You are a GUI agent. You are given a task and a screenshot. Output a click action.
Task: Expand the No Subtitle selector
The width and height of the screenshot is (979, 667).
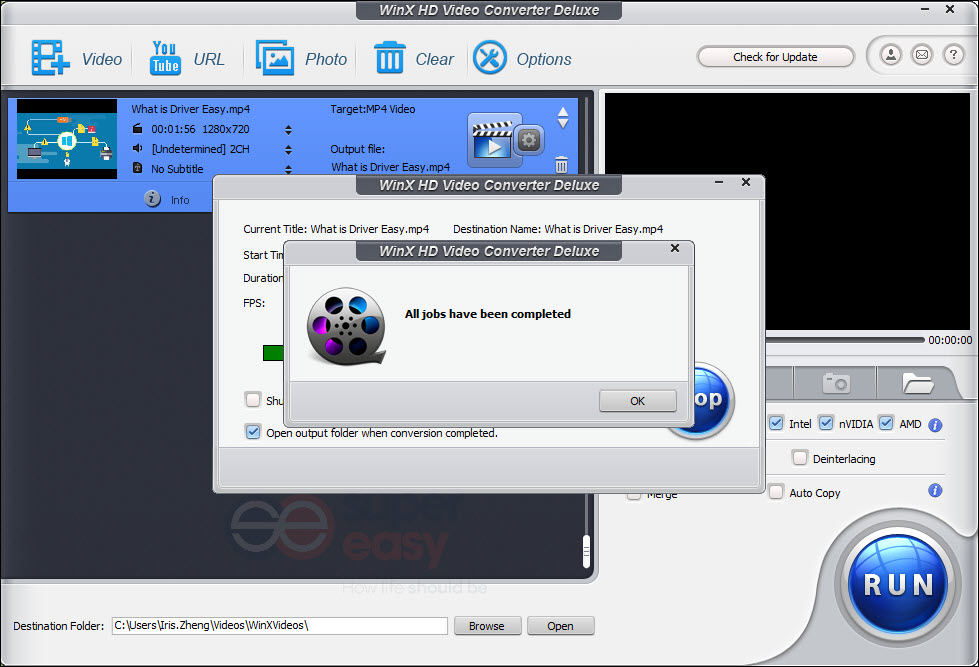(x=288, y=169)
